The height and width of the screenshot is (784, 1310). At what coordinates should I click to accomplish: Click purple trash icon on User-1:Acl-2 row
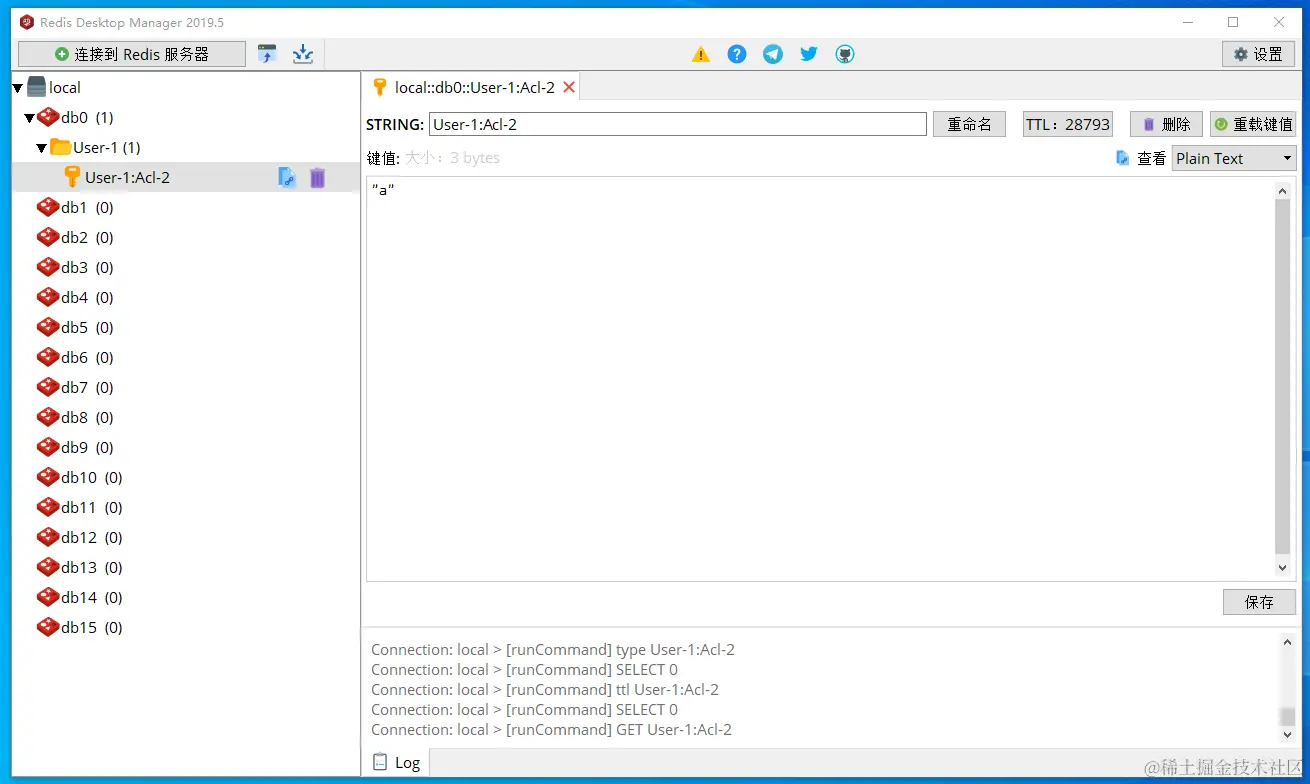click(317, 178)
